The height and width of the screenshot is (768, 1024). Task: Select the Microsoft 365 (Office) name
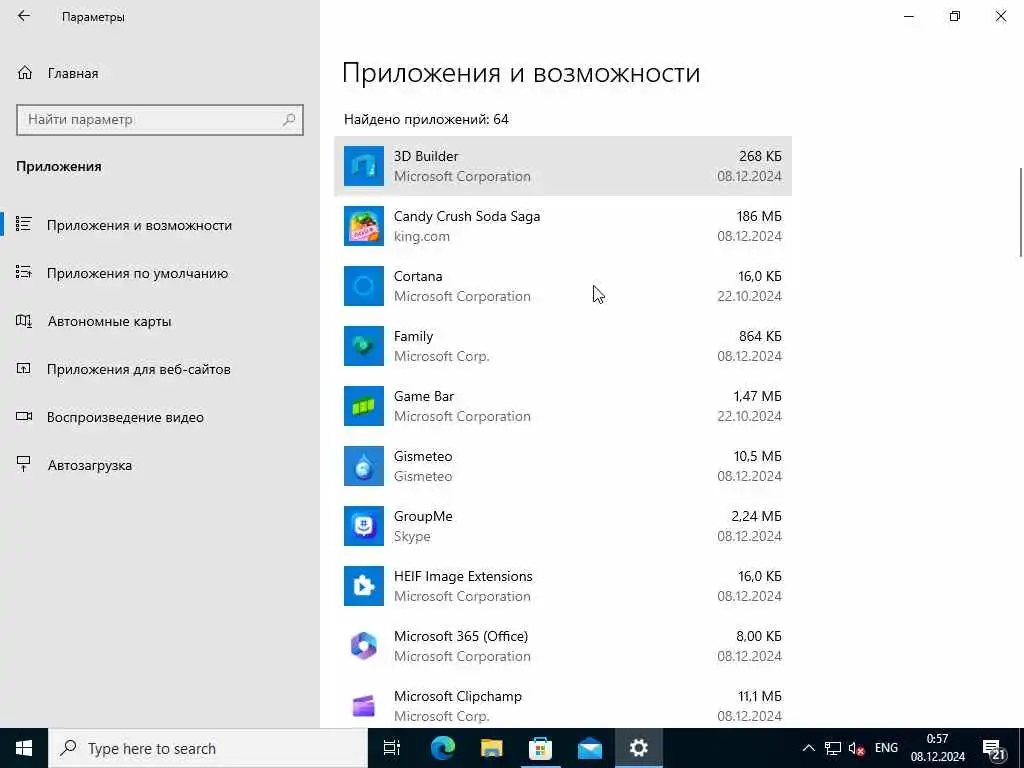tap(461, 636)
